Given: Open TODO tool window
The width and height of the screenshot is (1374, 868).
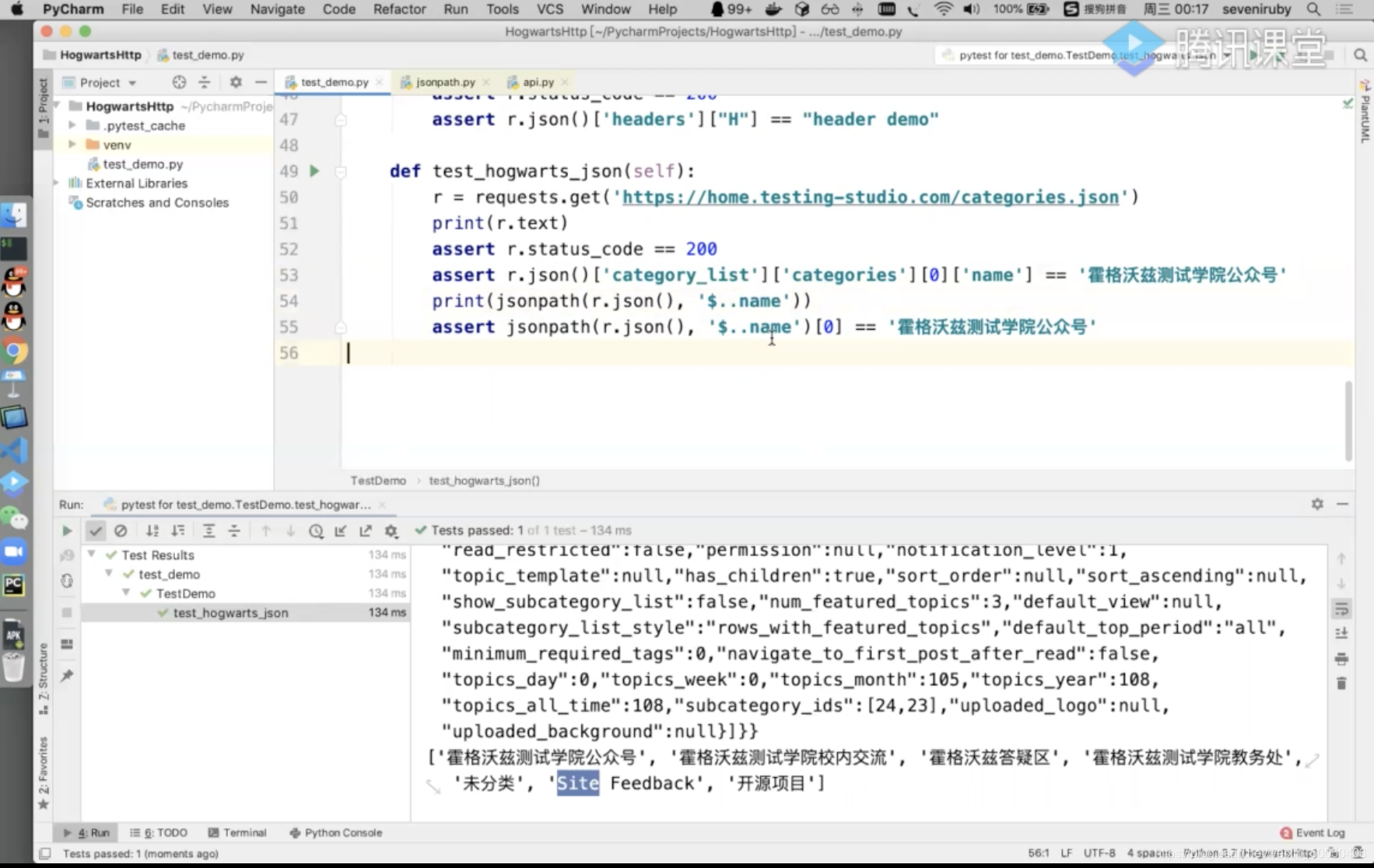Looking at the screenshot, I should 159,832.
